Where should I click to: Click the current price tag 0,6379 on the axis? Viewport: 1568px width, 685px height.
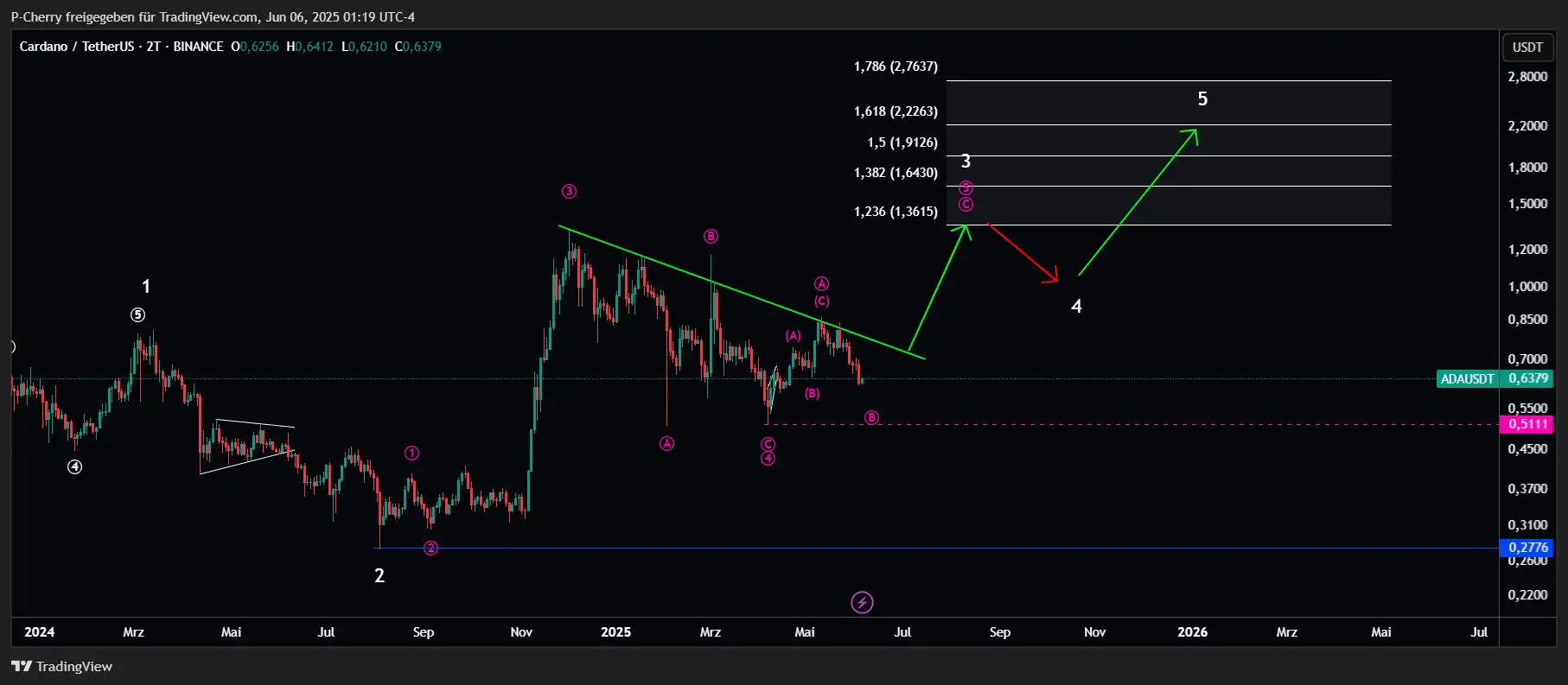(x=1528, y=378)
